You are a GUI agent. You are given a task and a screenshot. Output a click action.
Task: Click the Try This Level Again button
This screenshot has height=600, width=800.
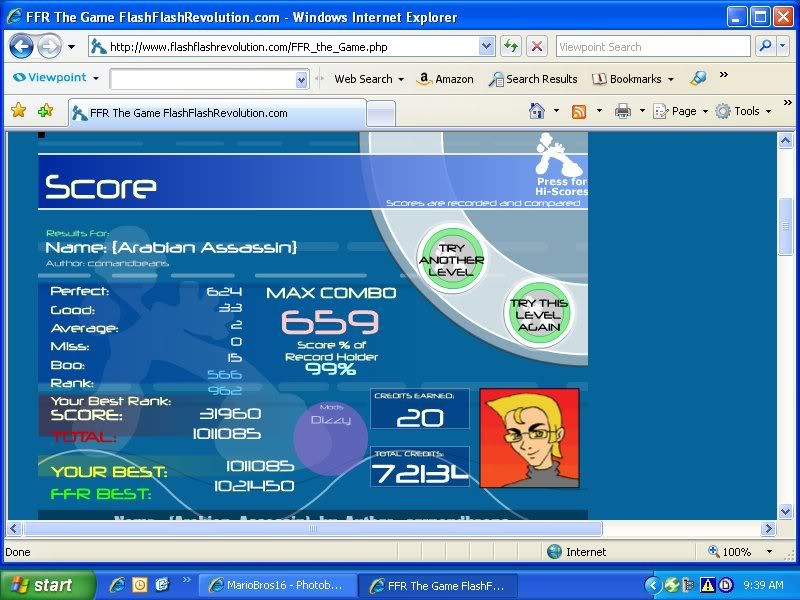click(538, 314)
